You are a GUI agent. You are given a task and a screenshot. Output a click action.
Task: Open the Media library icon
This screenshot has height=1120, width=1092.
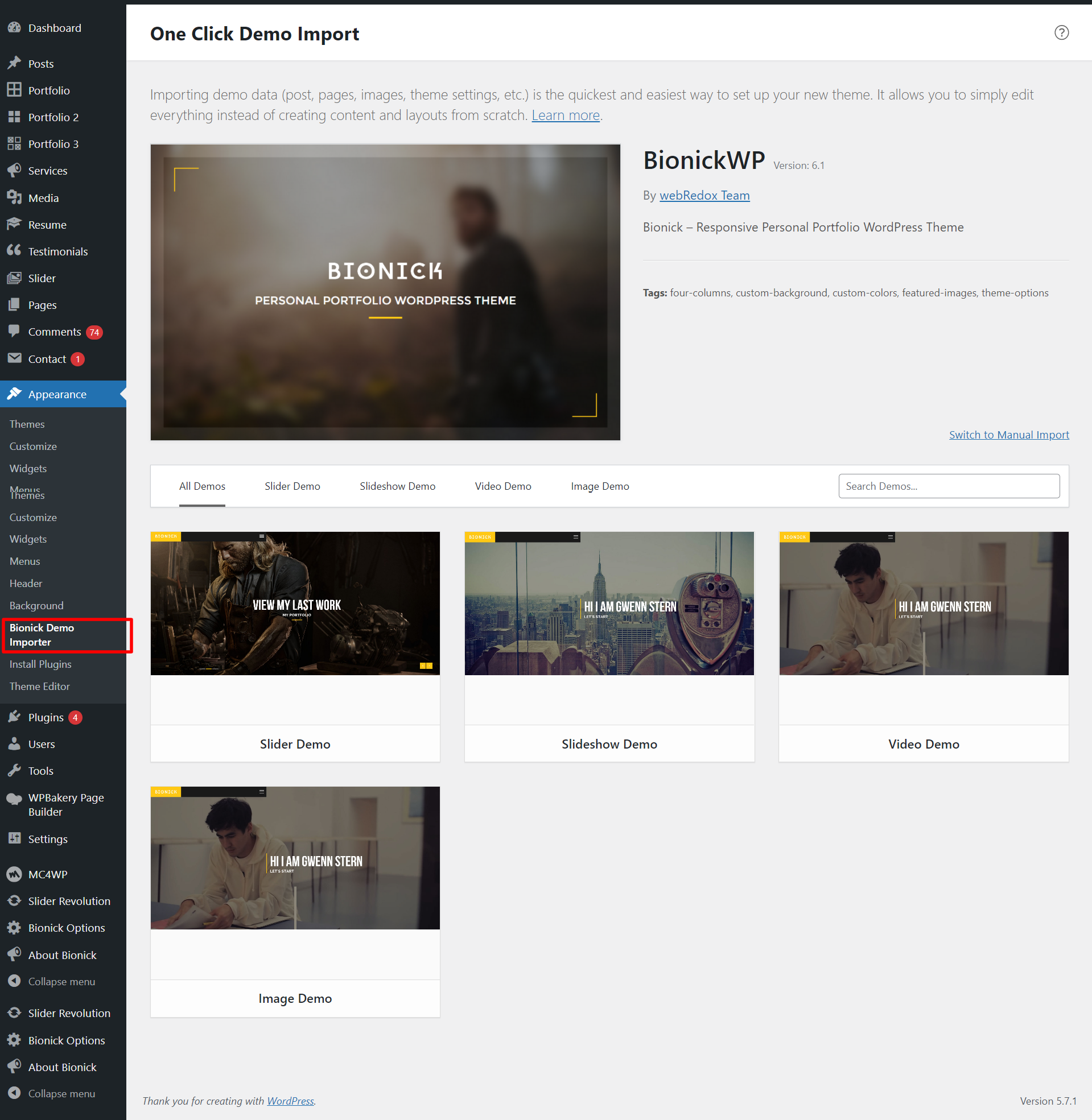click(14, 197)
